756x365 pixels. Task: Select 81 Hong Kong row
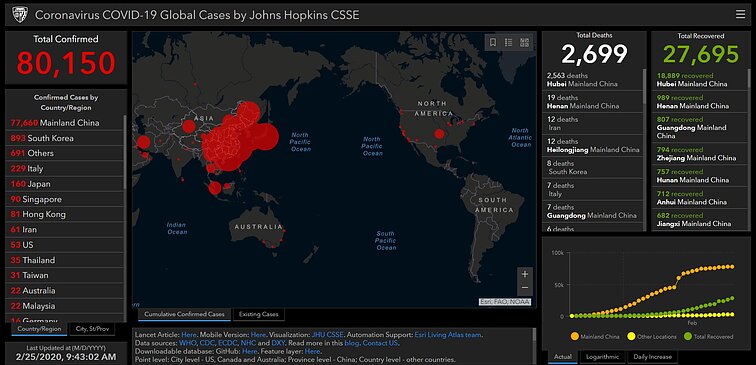[65, 214]
